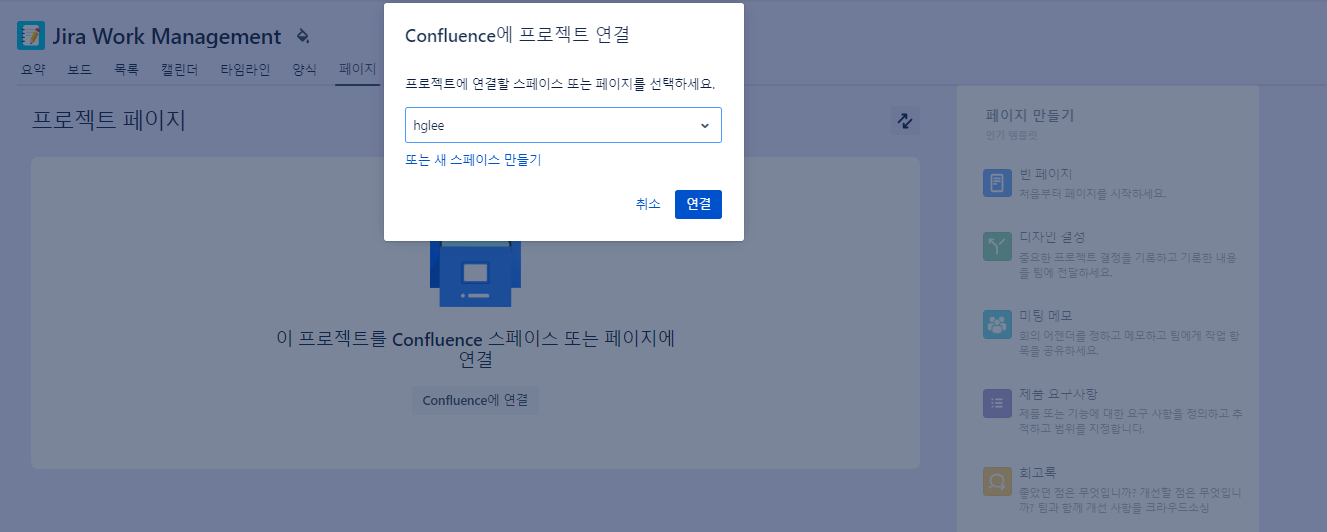Click the 연결 button in dialog
The height and width of the screenshot is (532, 1327).
coord(698,204)
